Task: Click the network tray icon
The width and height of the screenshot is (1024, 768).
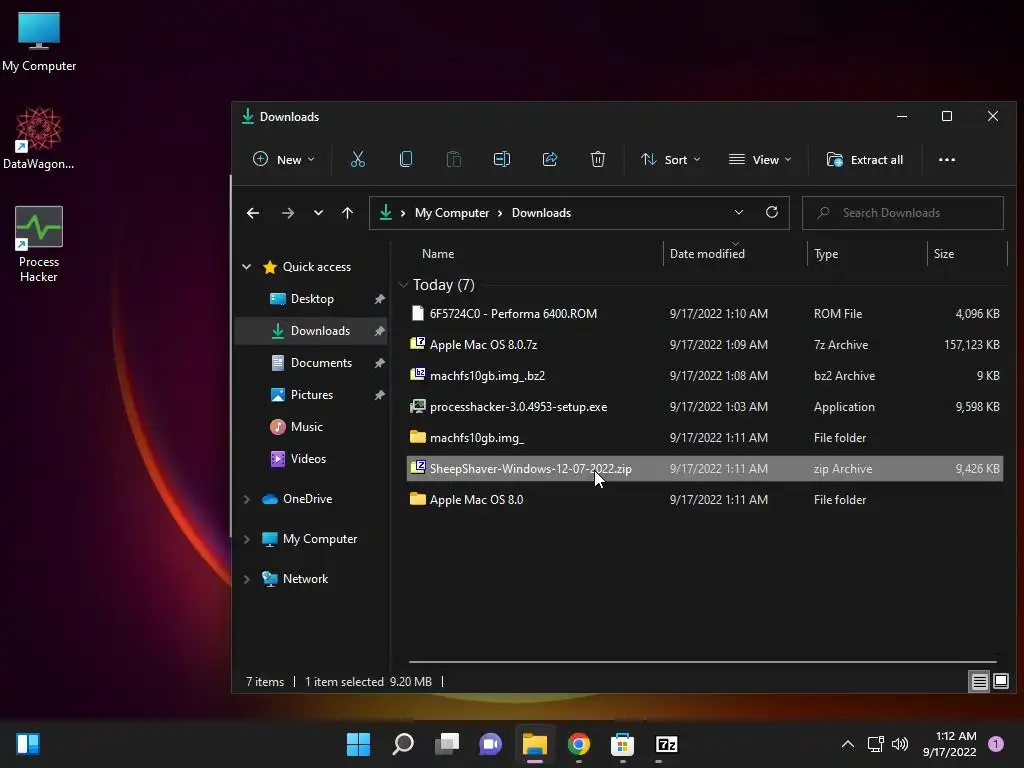Action: tap(875, 744)
